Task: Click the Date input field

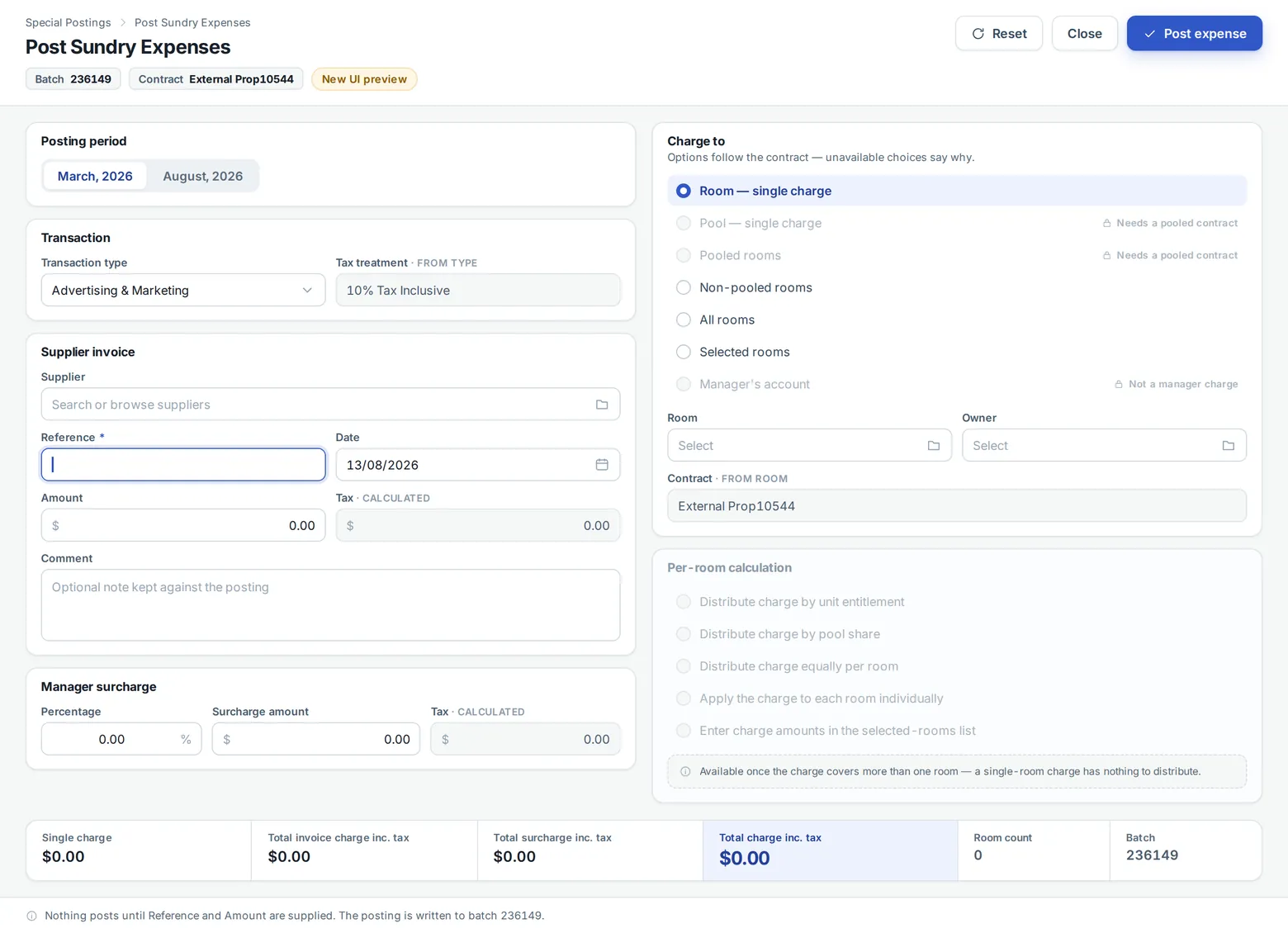Action: tap(478, 465)
